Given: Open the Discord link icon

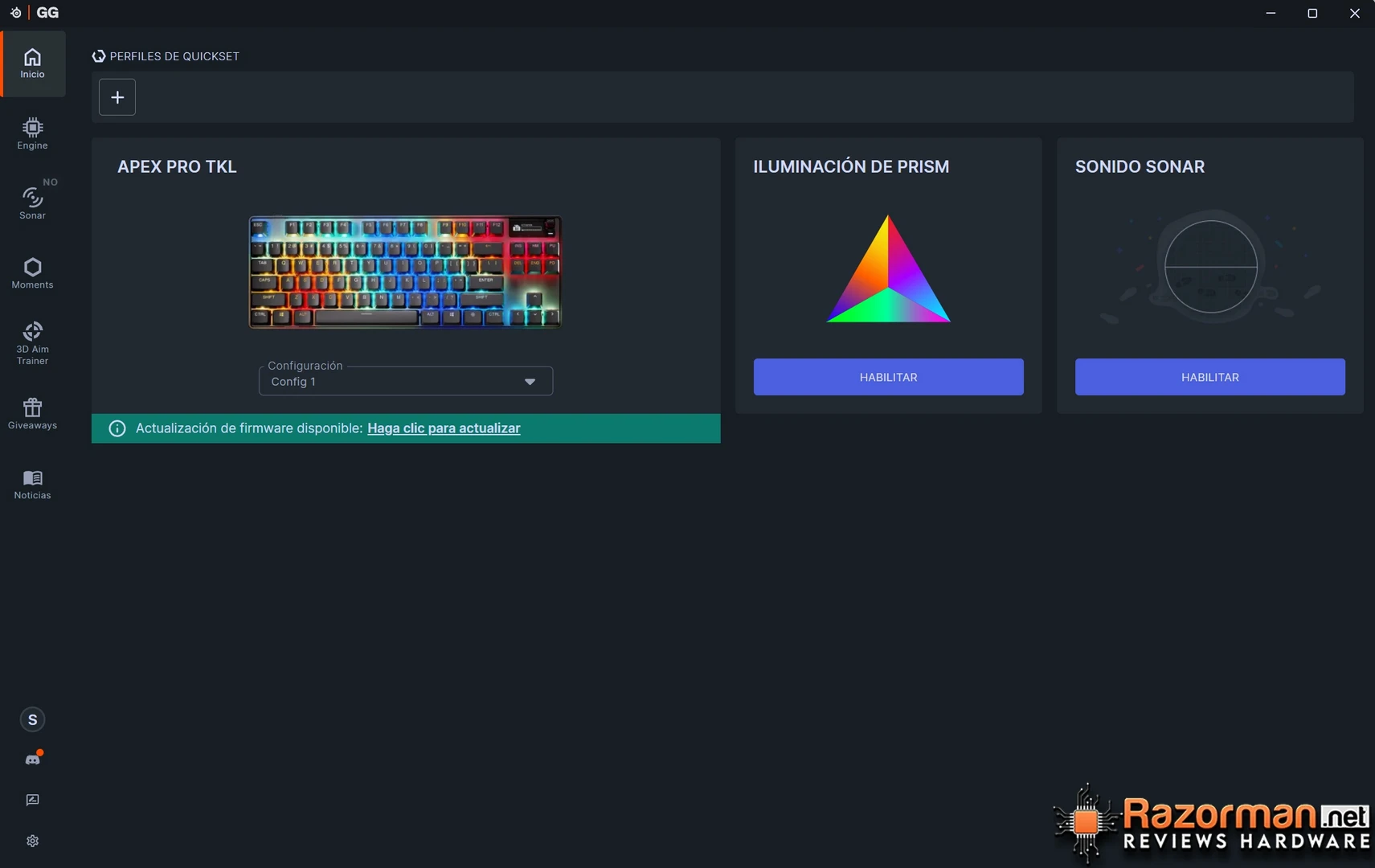Looking at the screenshot, I should [x=33, y=759].
